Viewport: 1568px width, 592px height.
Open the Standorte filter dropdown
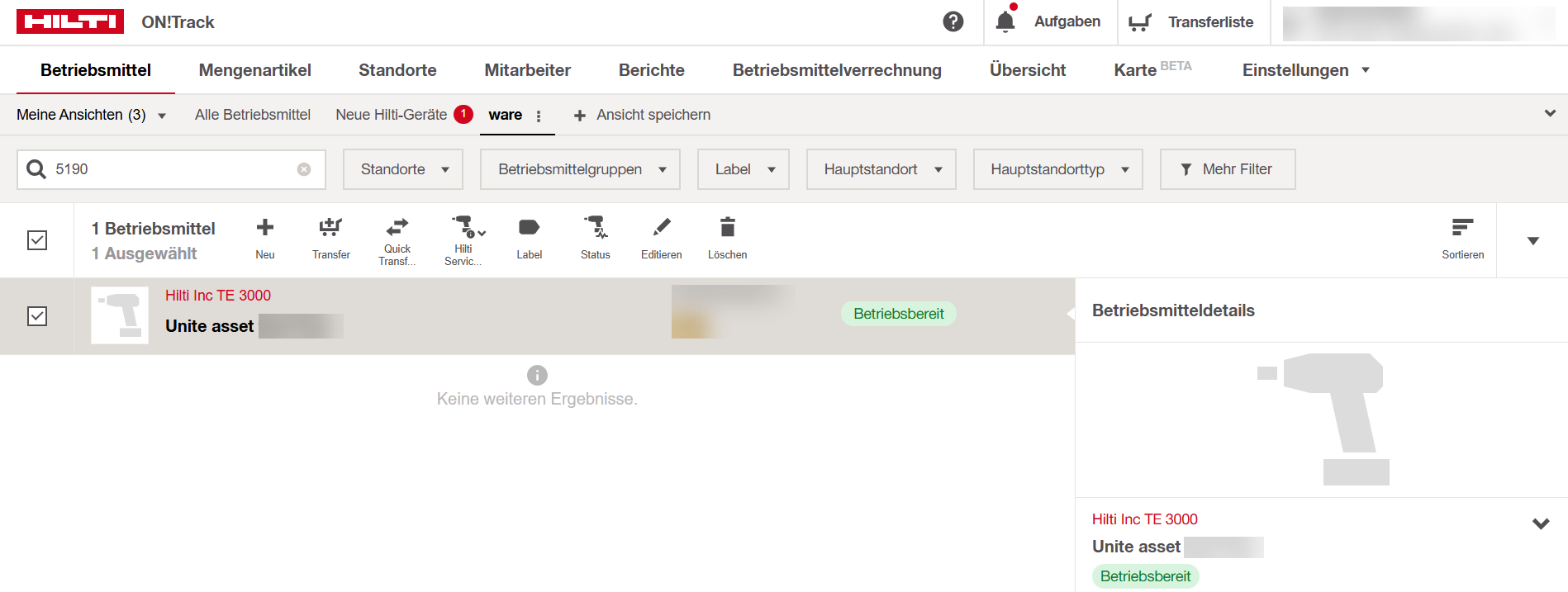click(403, 169)
